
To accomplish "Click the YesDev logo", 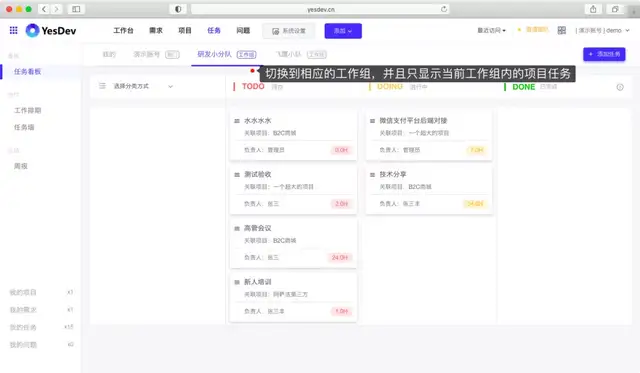I will point(51,31).
